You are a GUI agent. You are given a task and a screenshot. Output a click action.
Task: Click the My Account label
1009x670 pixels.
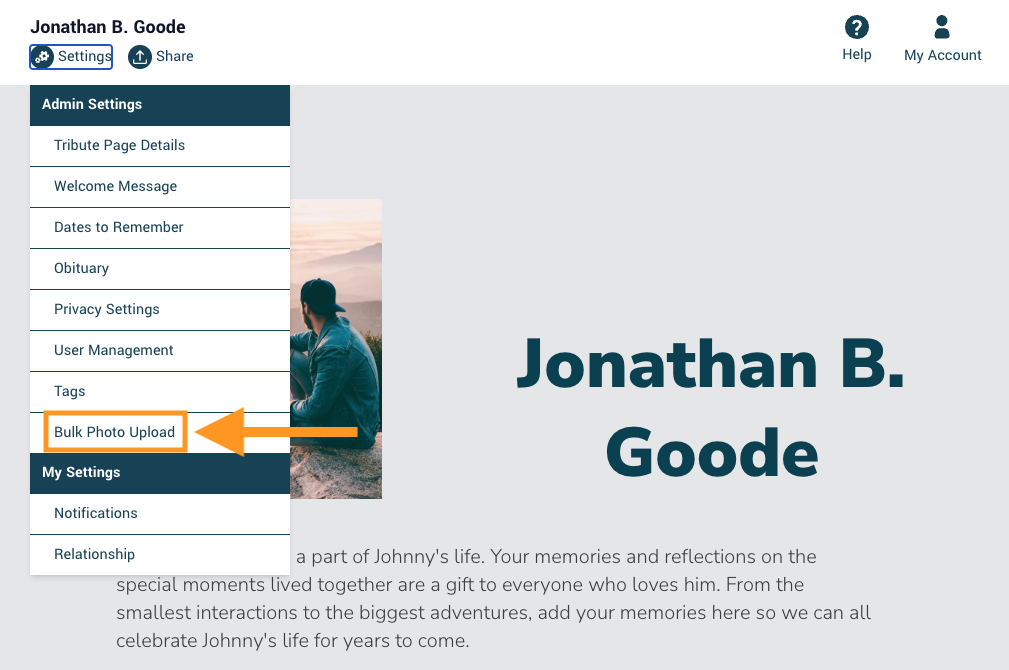coord(943,55)
